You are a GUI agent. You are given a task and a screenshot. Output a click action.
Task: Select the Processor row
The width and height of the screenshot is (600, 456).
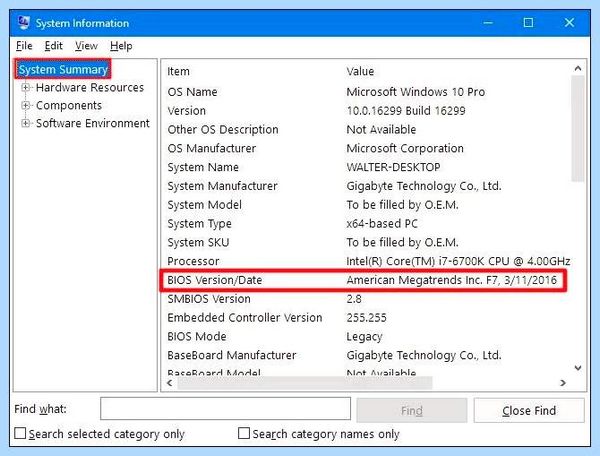pyautogui.click(x=367, y=261)
